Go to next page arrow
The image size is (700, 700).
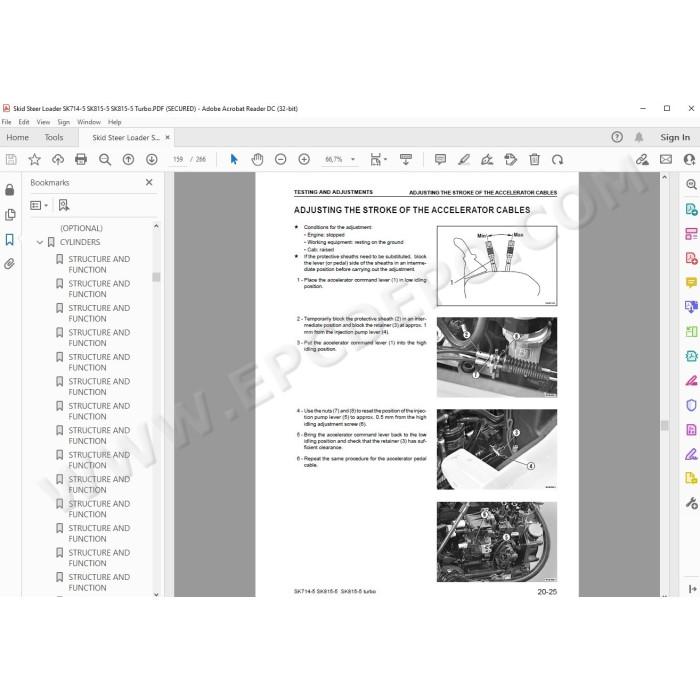151,159
